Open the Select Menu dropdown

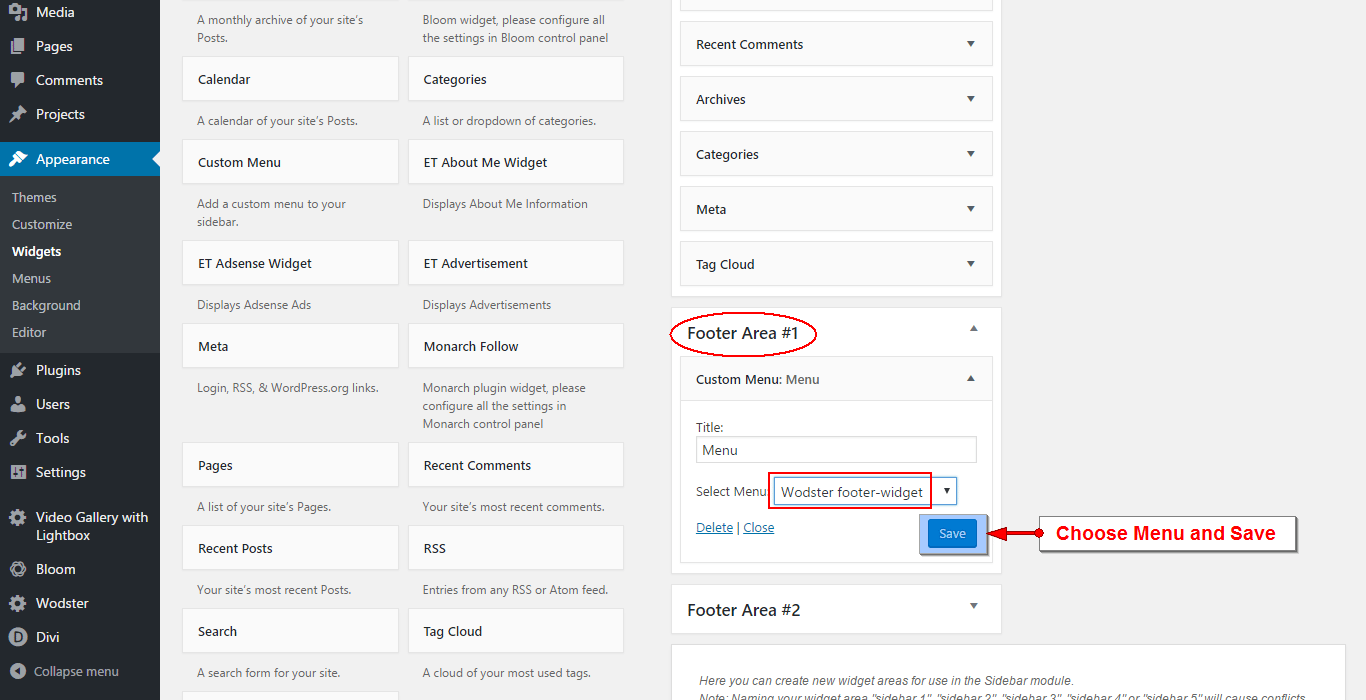(864, 491)
